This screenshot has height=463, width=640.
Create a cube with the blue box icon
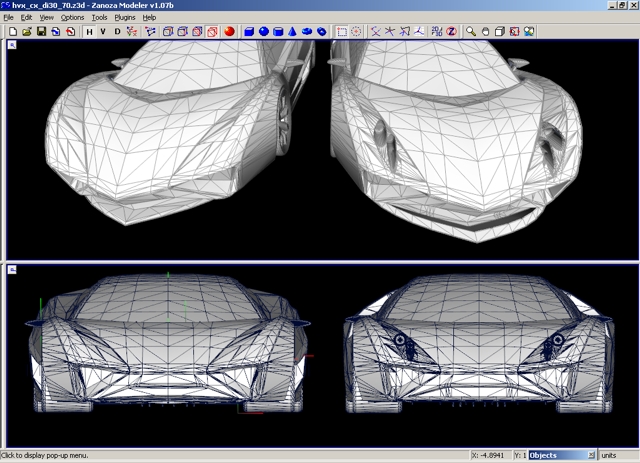[x=249, y=31]
